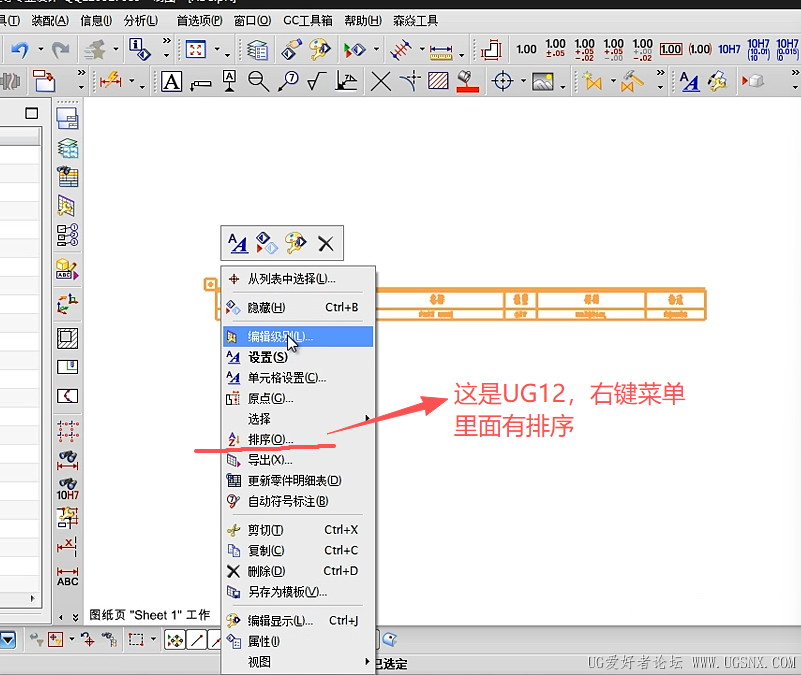Click the rapid dimension lightning icon
Screen dimensions: 801x675
tap(111, 81)
